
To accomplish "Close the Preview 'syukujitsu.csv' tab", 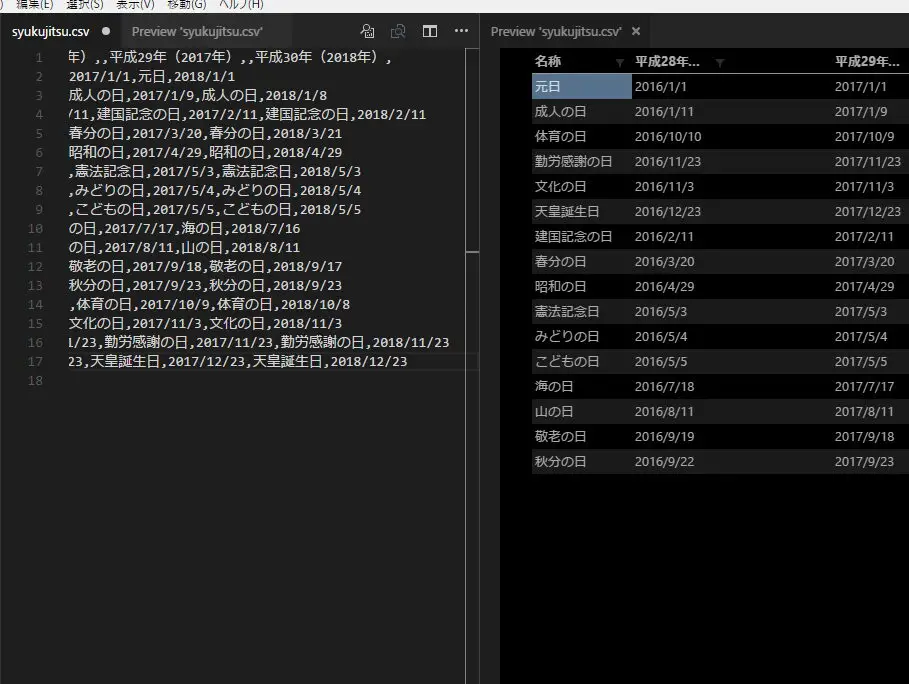I will (x=636, y=31).
